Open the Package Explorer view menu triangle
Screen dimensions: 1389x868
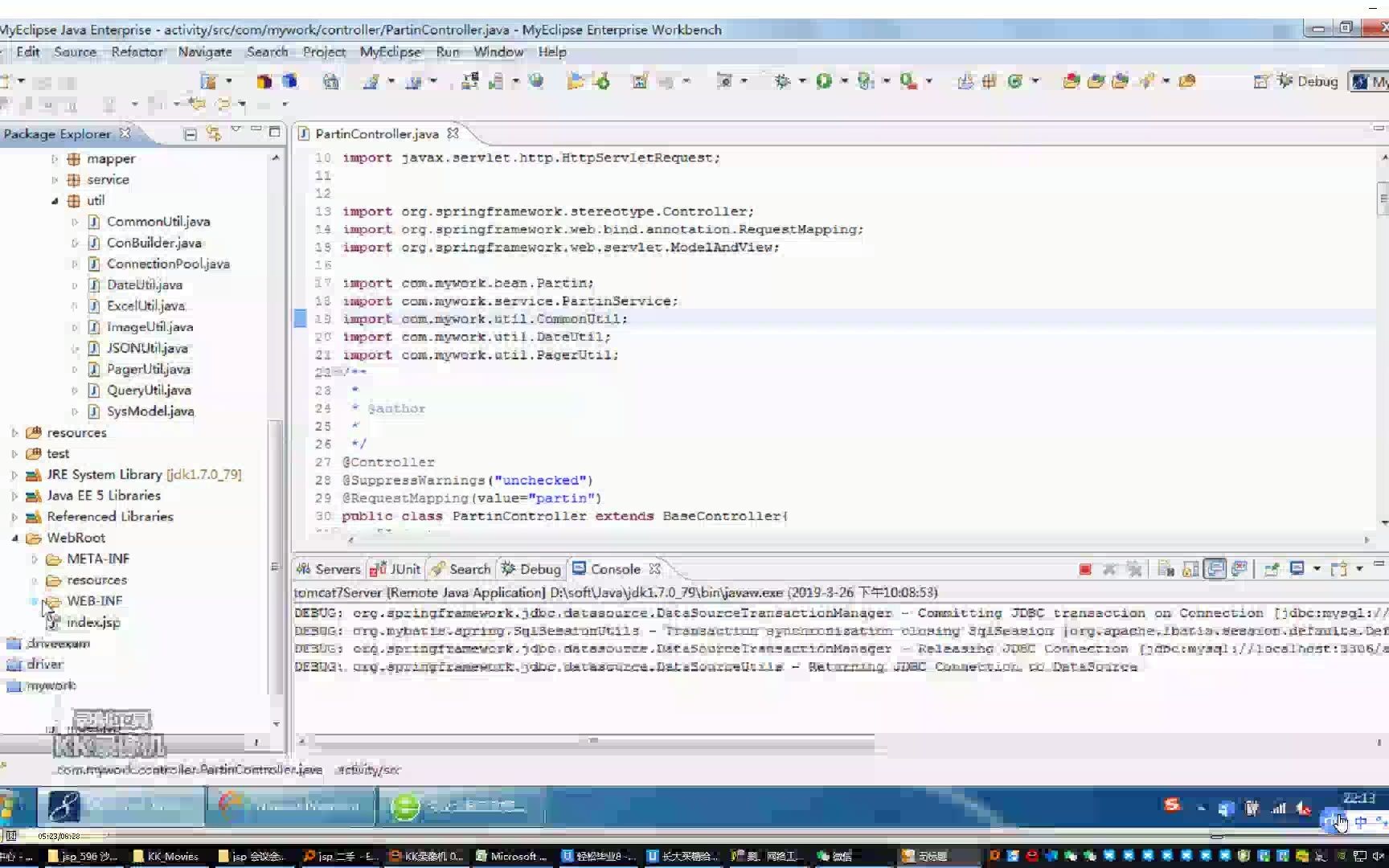(236, 129)
